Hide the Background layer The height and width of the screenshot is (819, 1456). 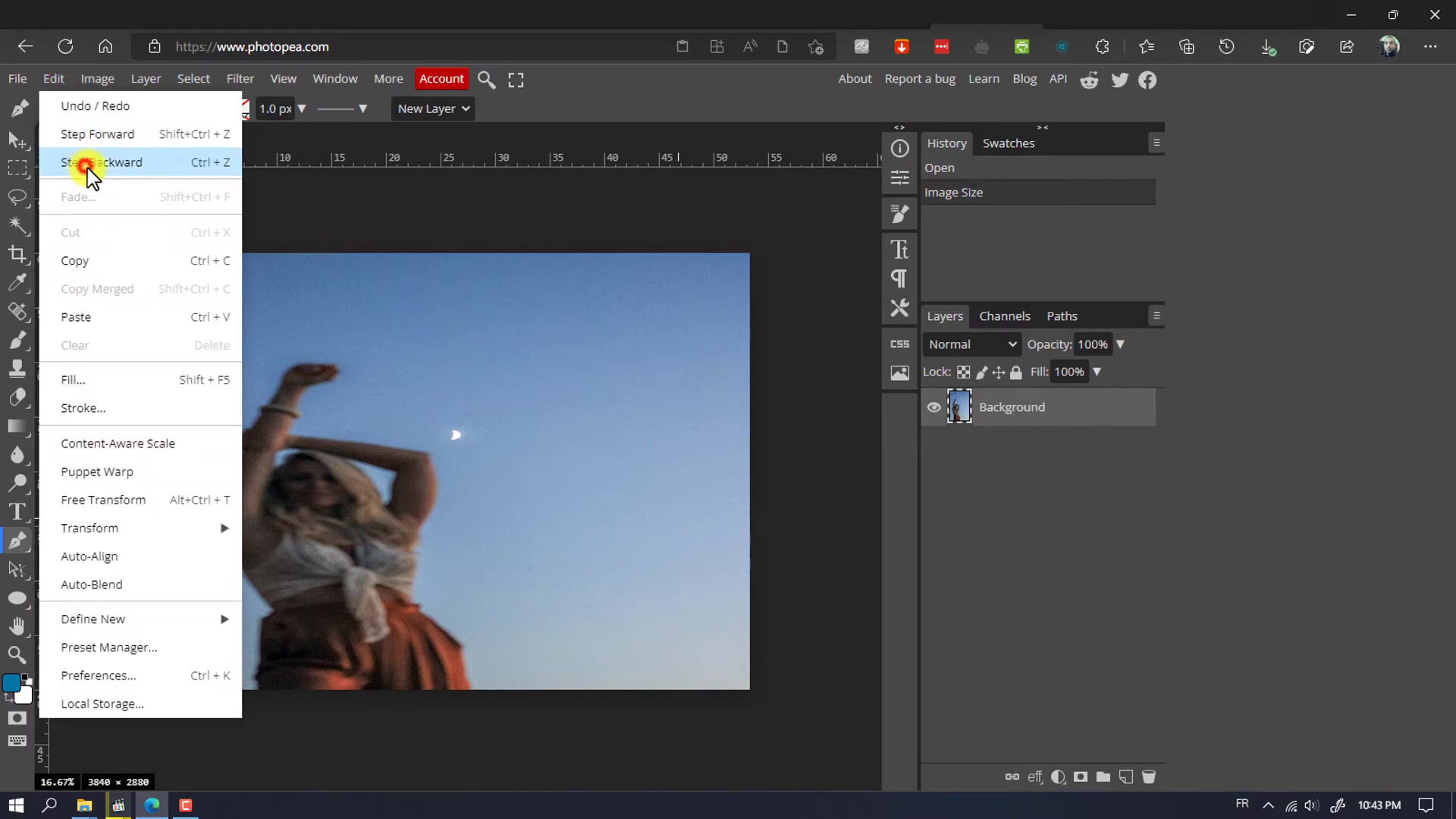pyautogui.click(x=934, y=407)
